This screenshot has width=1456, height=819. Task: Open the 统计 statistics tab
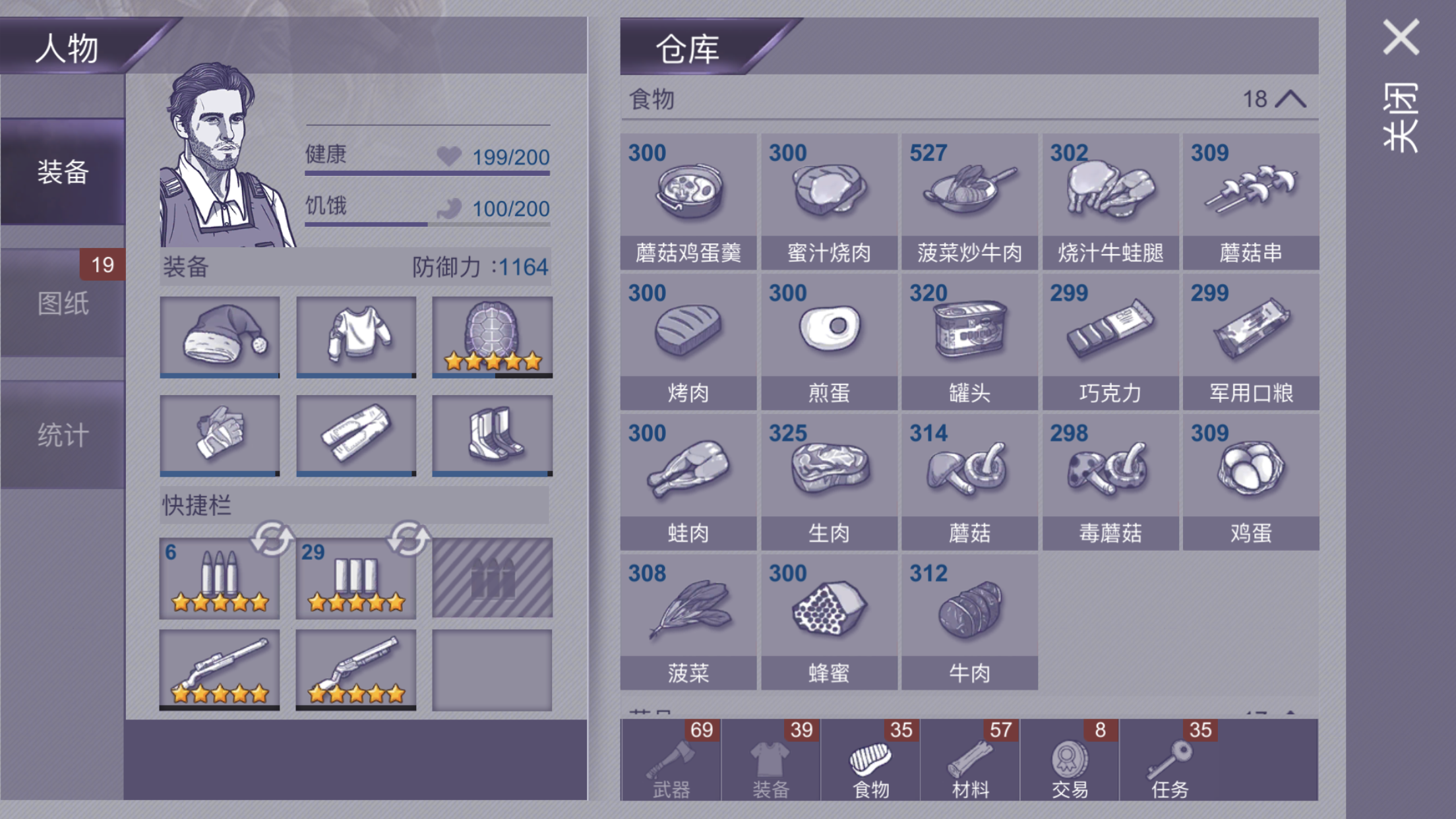point(63,435)
